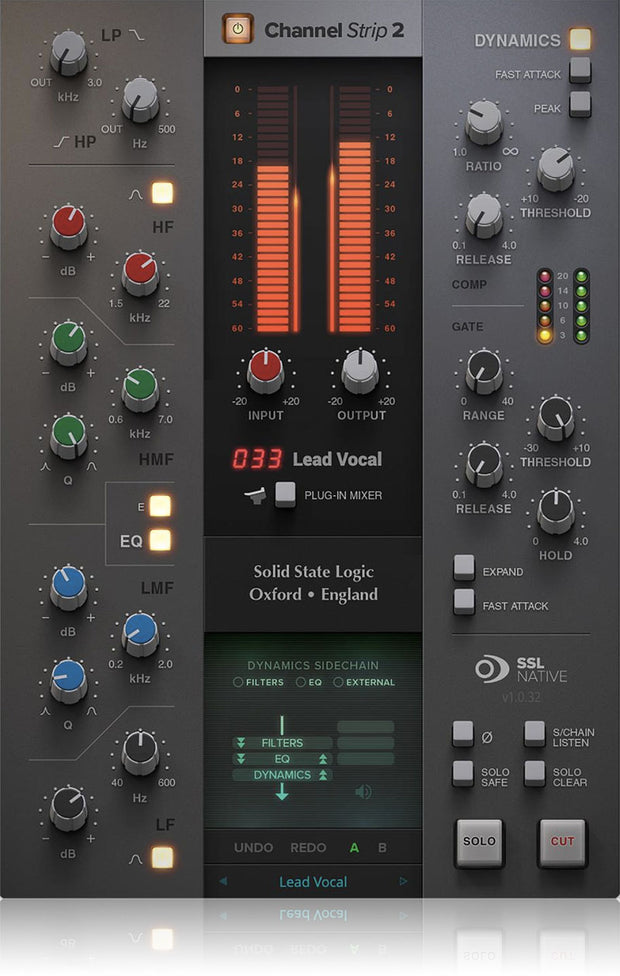Invert phase with the Ø button
Image resolution: width=620 pixels, height=976 pixels.
[x=463, y=733]
